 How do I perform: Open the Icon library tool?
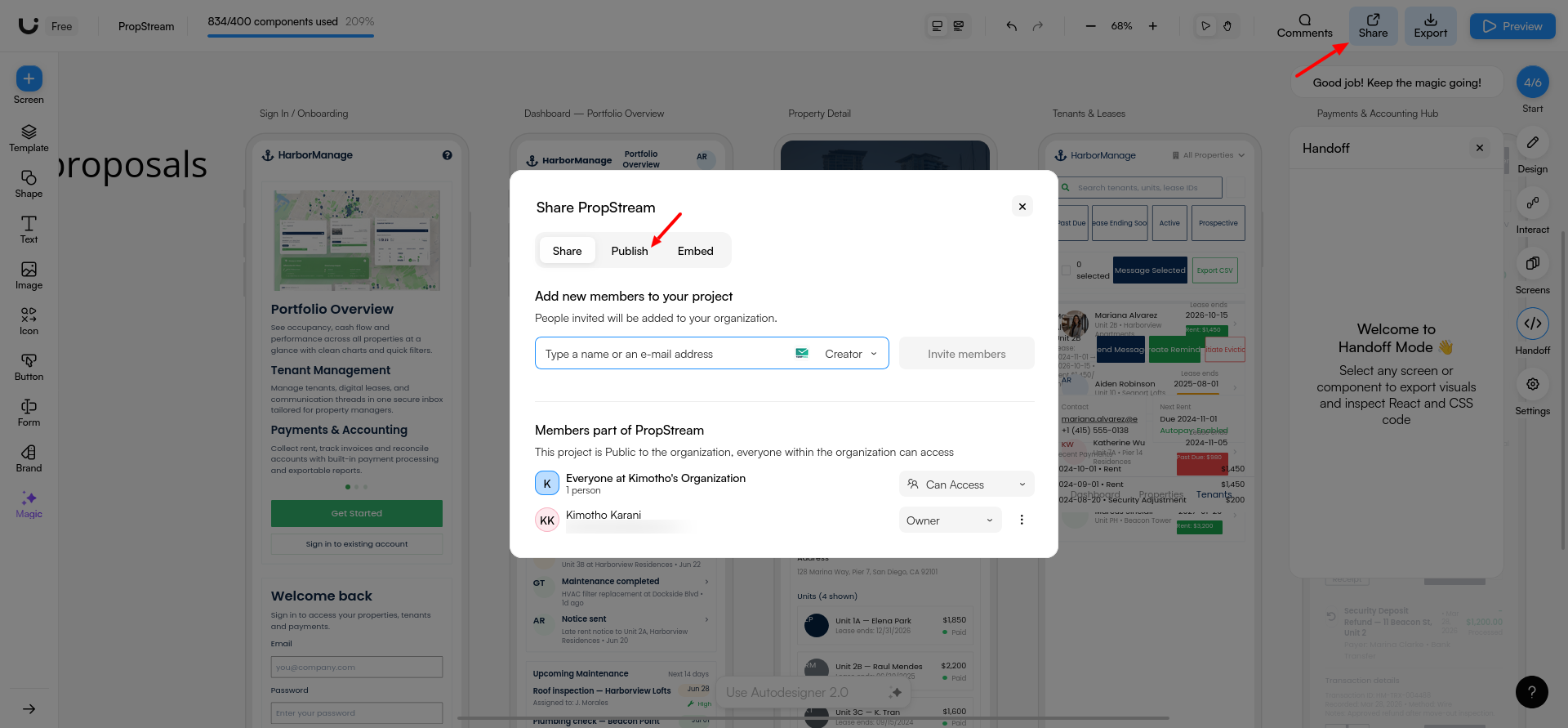[x=29, y=321]
